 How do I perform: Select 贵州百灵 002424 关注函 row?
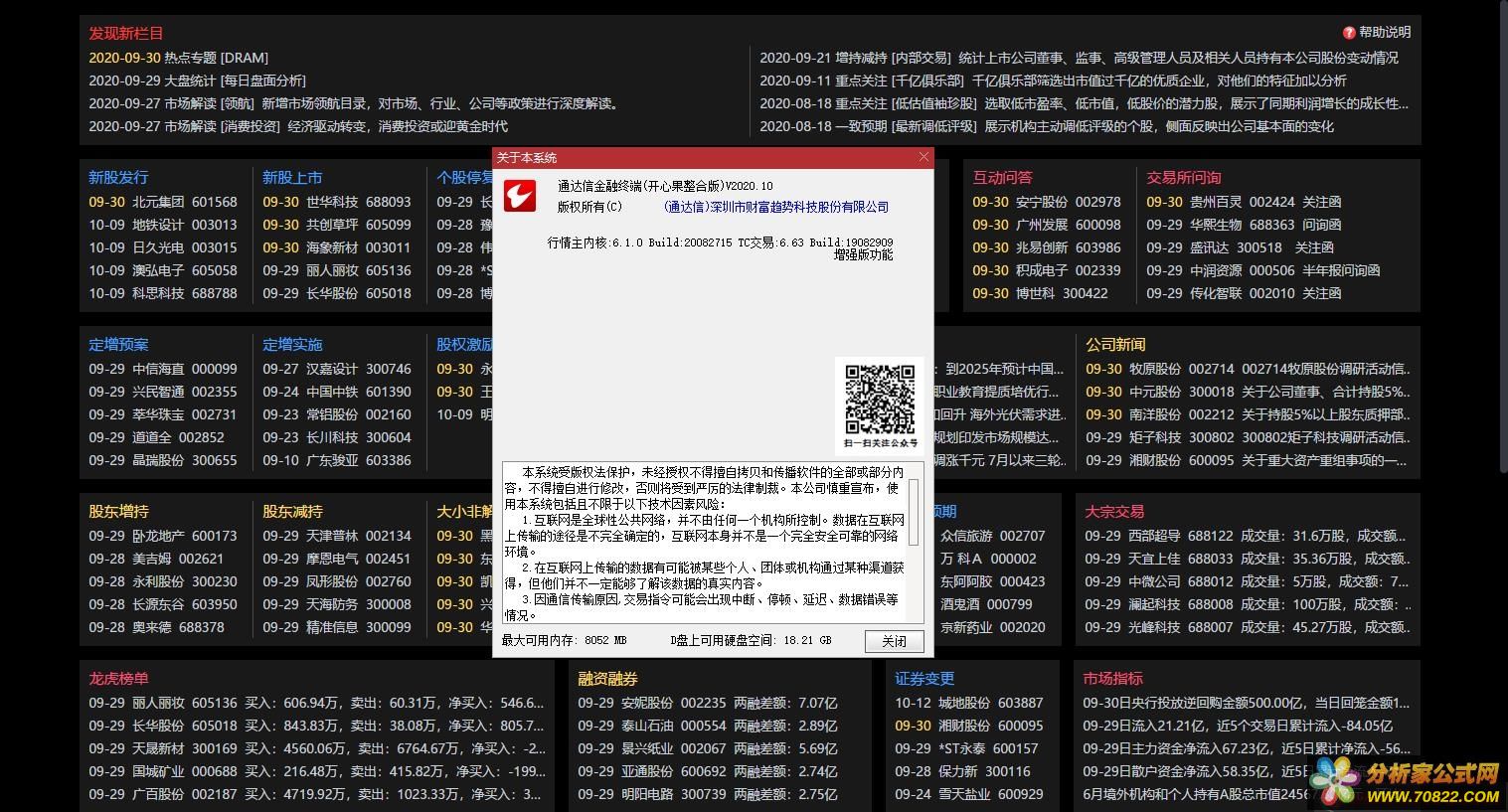pos(1244,201)
